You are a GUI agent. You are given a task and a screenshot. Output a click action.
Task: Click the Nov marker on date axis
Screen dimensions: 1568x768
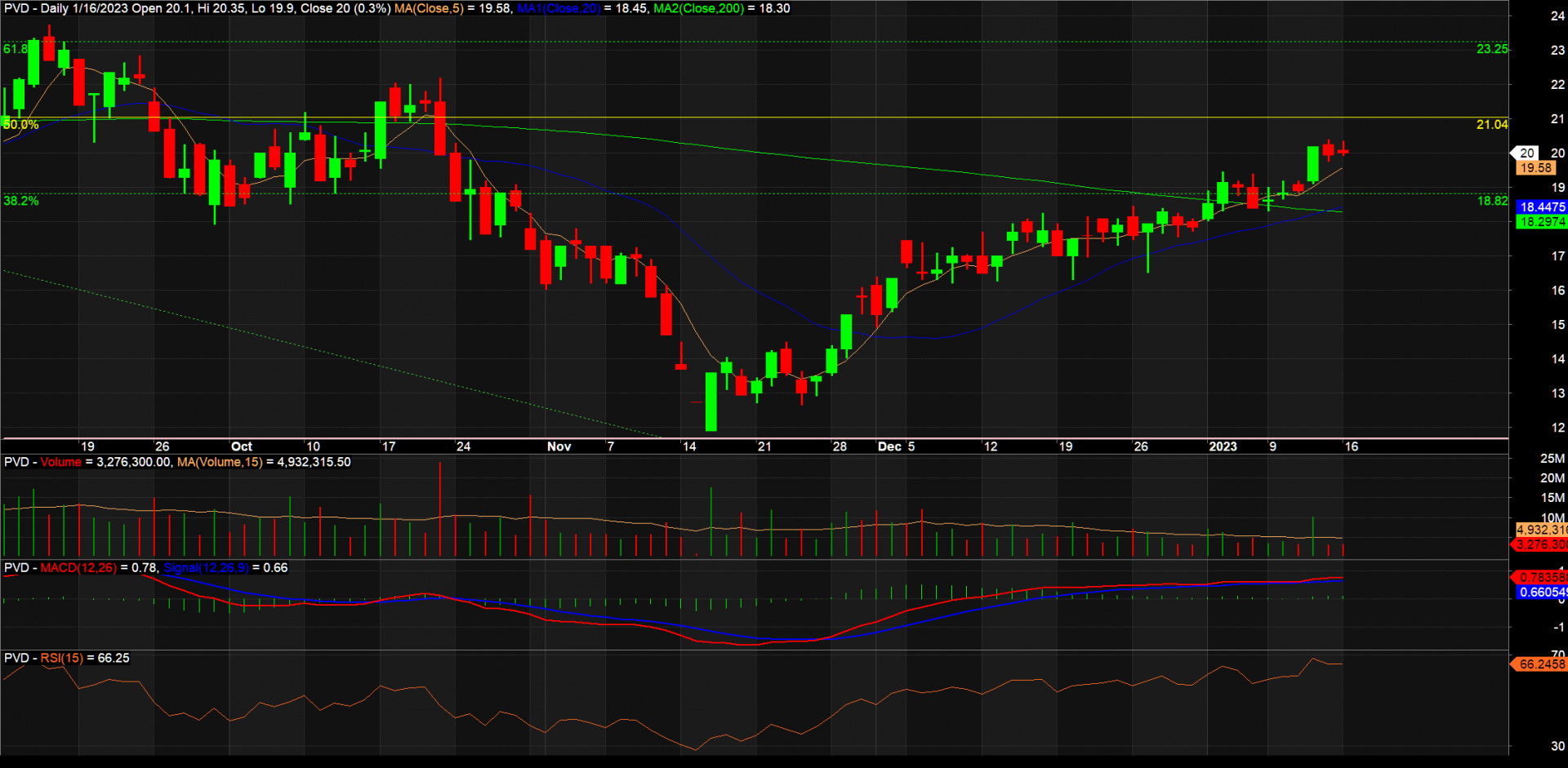click(x=559, y=446)
